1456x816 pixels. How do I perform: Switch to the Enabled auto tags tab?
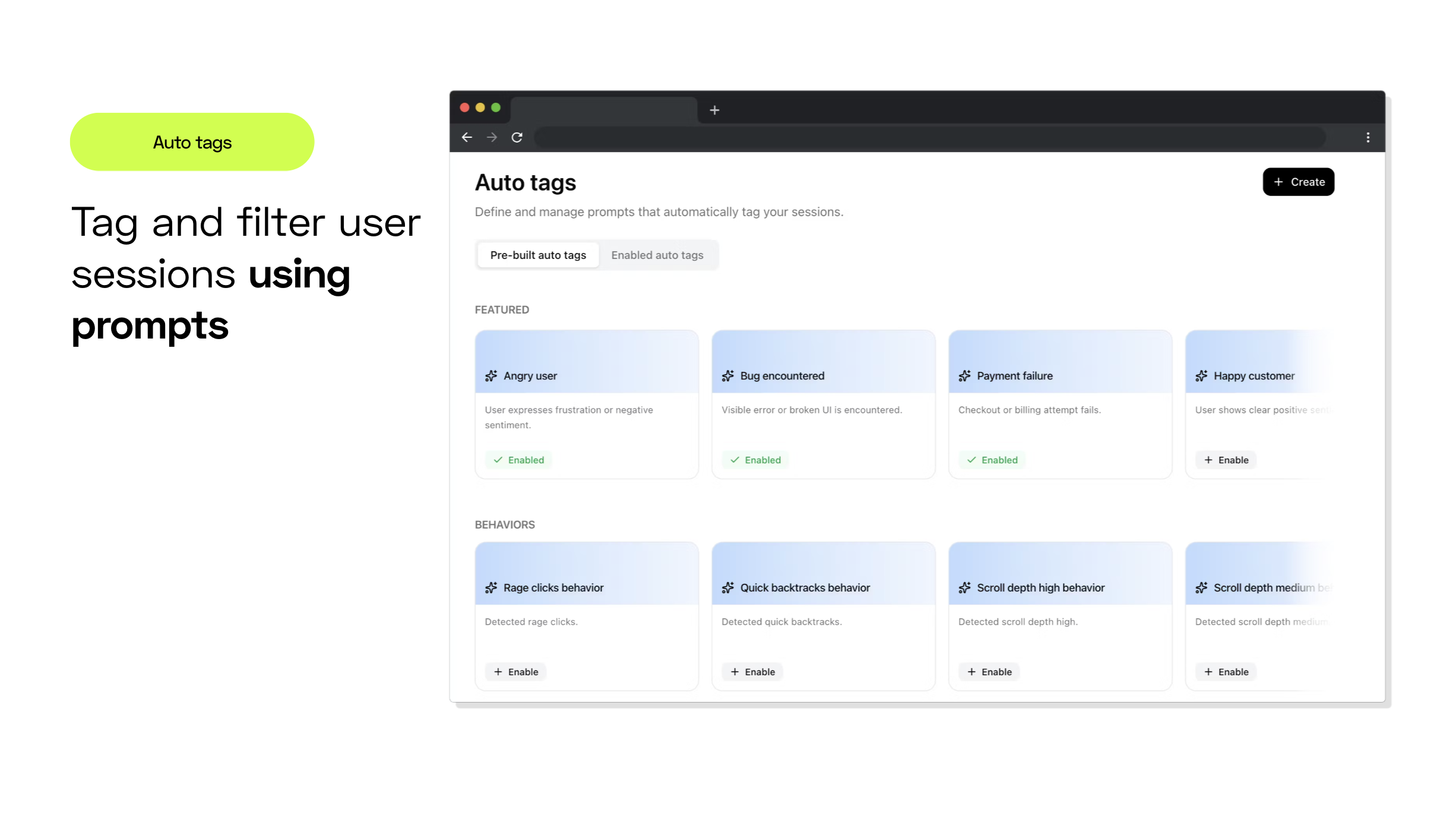coord(657,255)
